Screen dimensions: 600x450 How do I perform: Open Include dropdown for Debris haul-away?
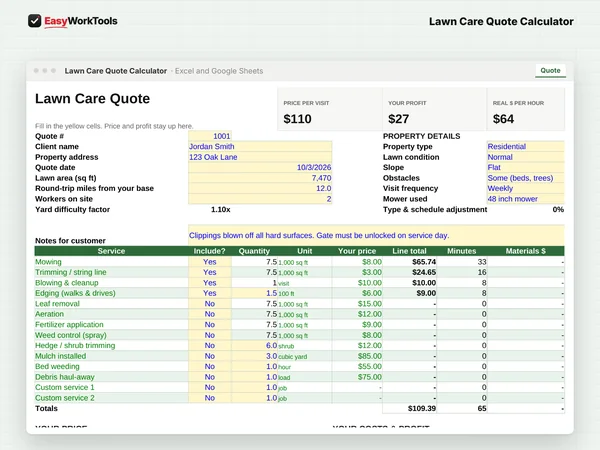pos(210,377)
